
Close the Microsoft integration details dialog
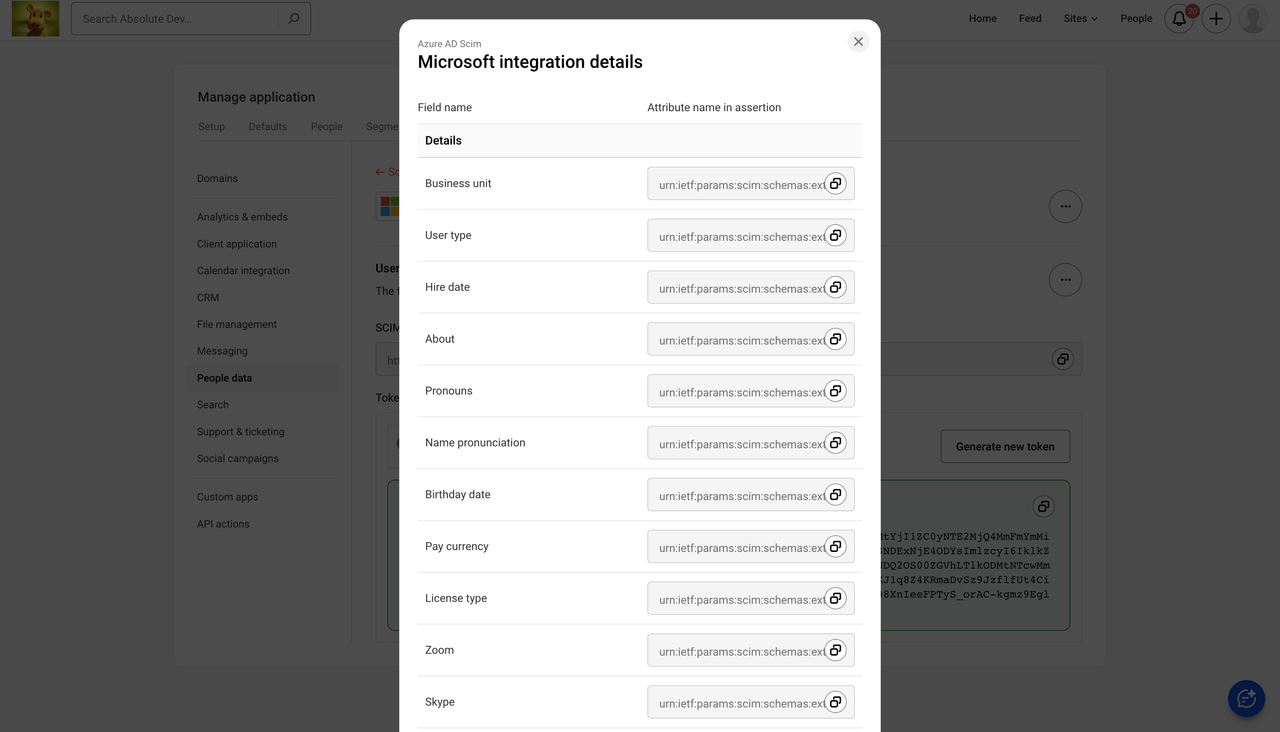858,41
